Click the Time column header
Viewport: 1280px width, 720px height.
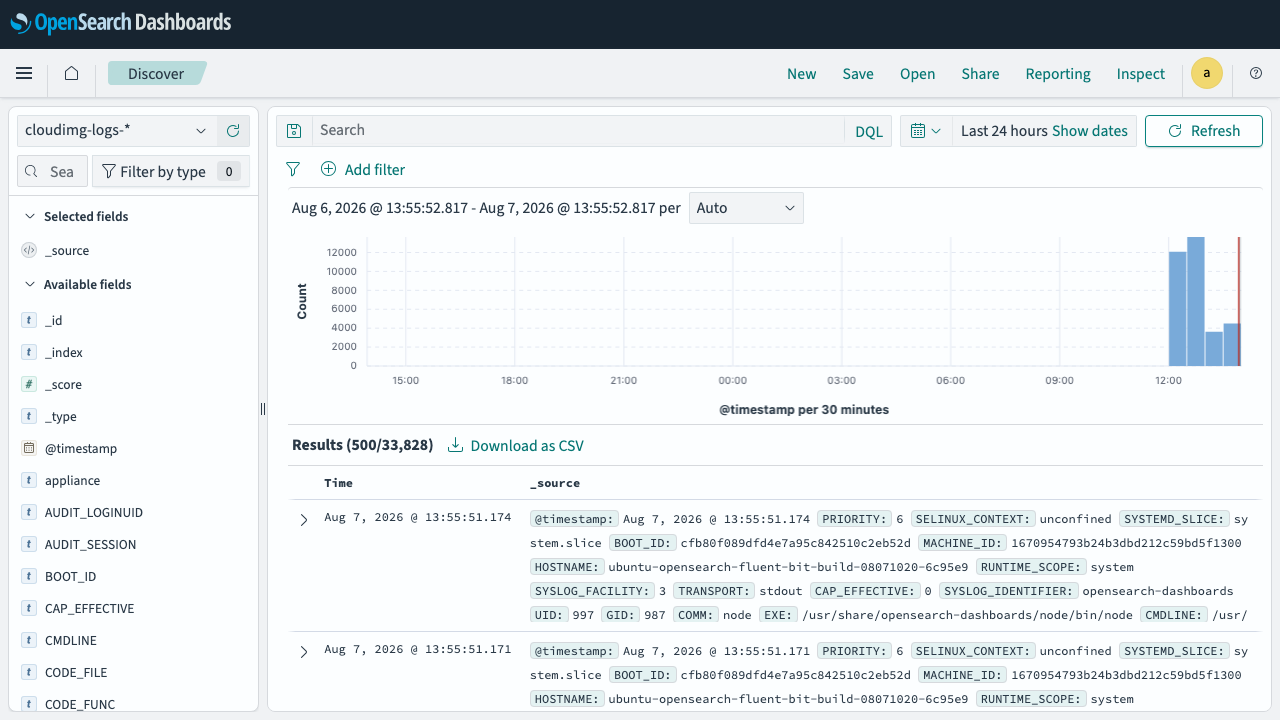(338, 483)
